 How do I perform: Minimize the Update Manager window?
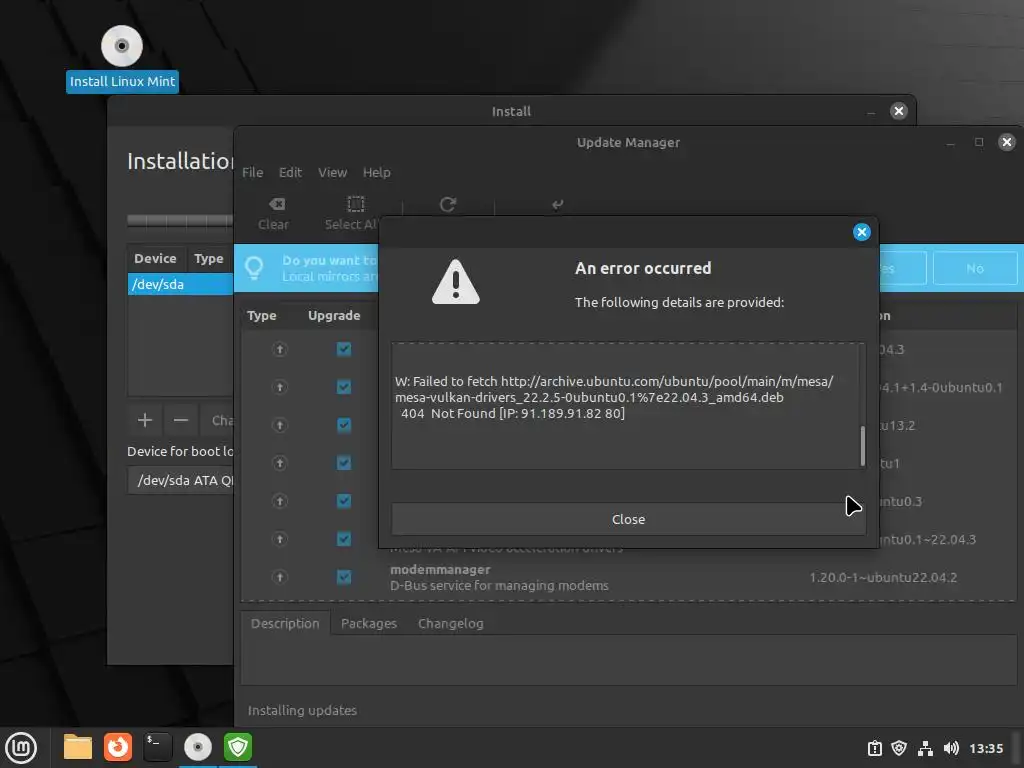[950, 144]
